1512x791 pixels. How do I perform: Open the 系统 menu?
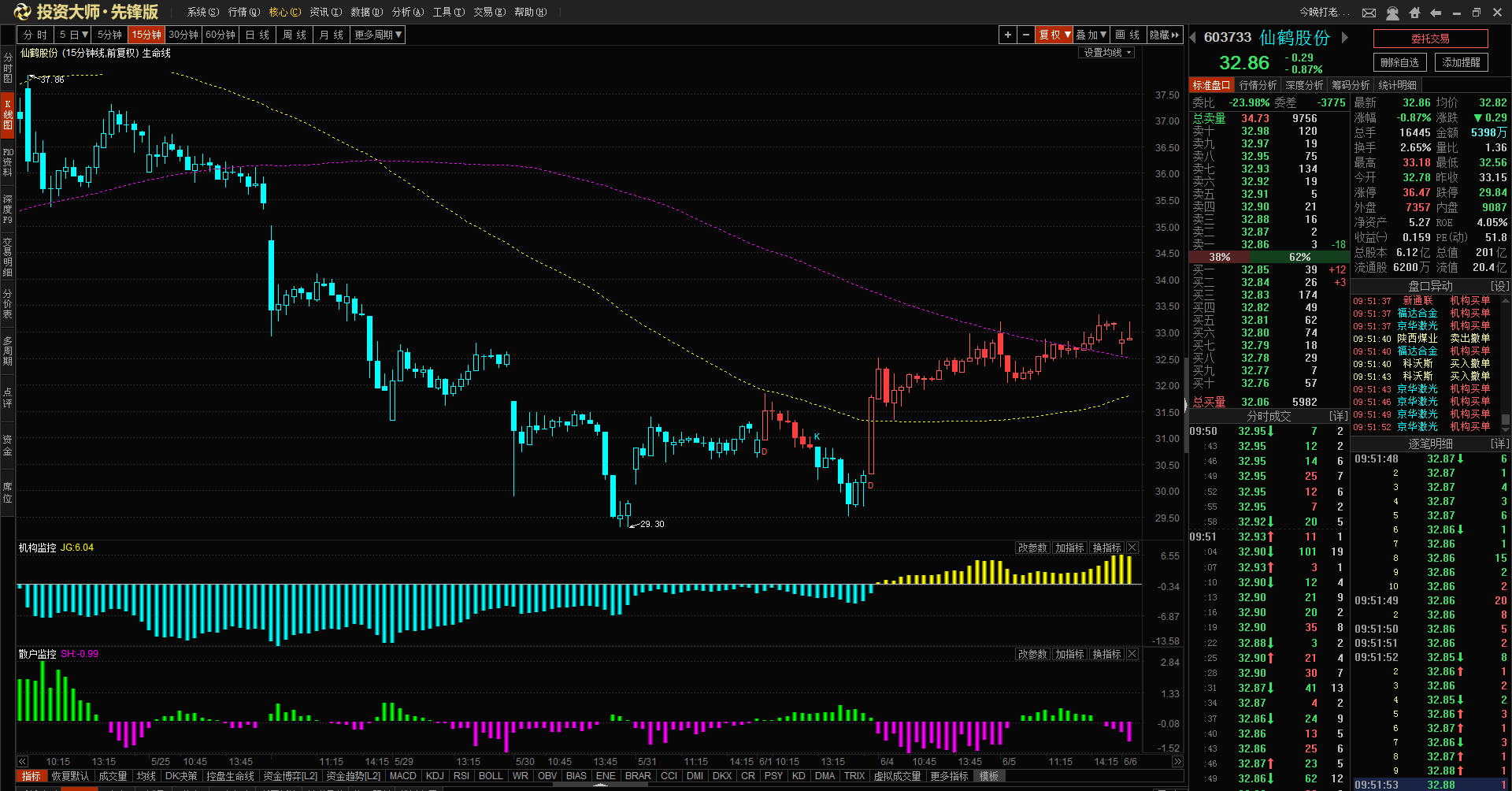click(x=203, y=12)
